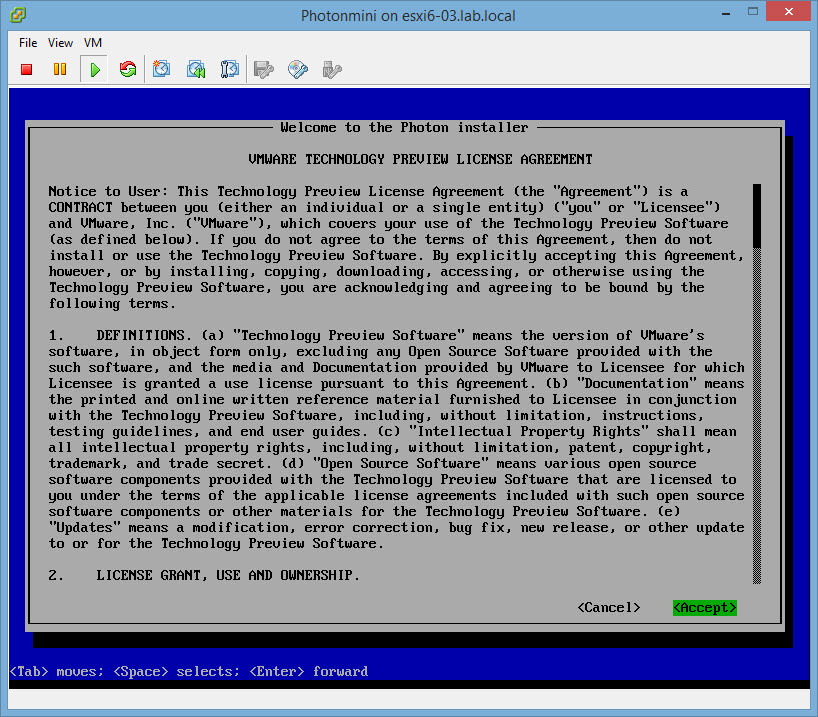Open the View menu
This screenshot has width=818, height=717.
click(x=60, y=43)
